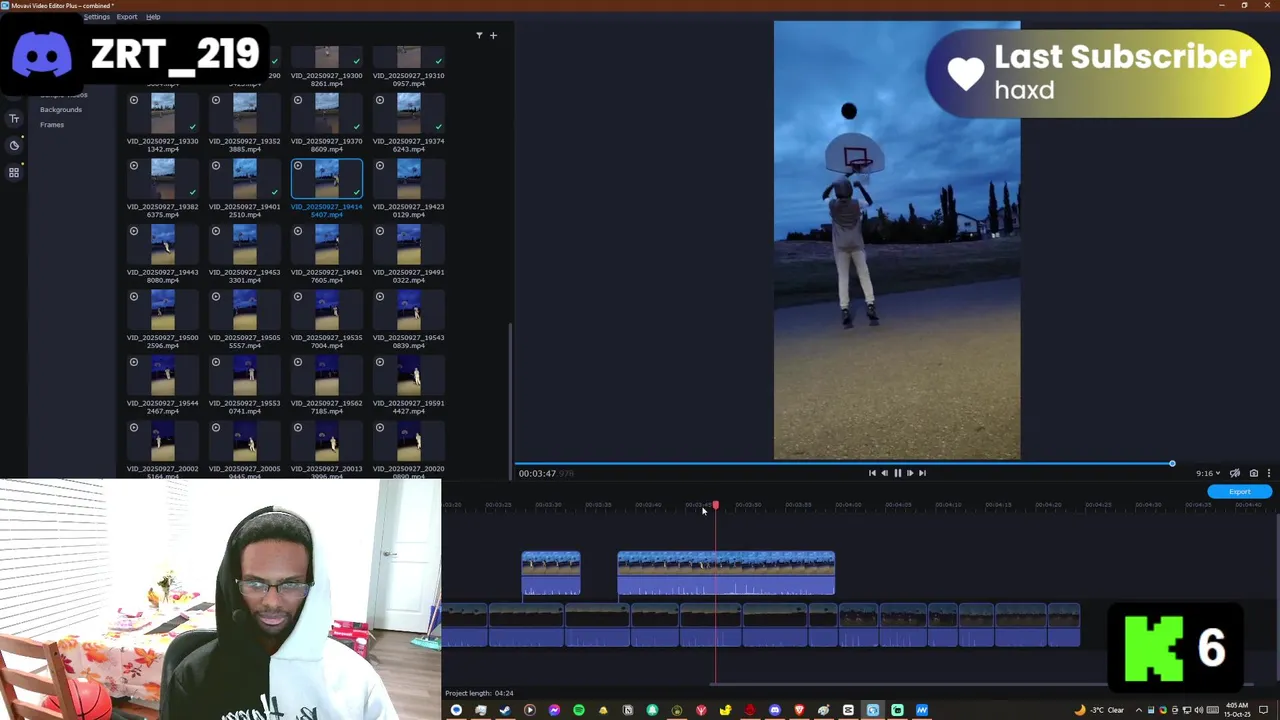The width and height of the screenshot is (1280, 720).
Task: Open the taskbar weather widget showing Clear
Action: coord(1099,711)
